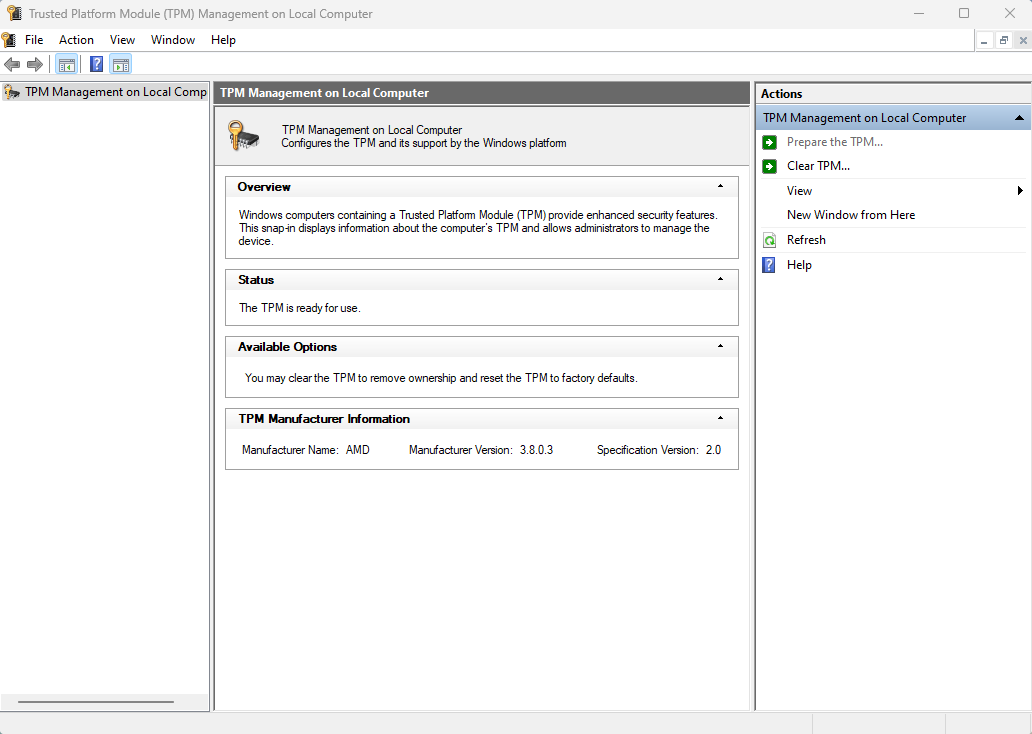The image size is (1032, 734).
Task: Click horizontal scrollbar in tree pane
Action: click(96, 702)
